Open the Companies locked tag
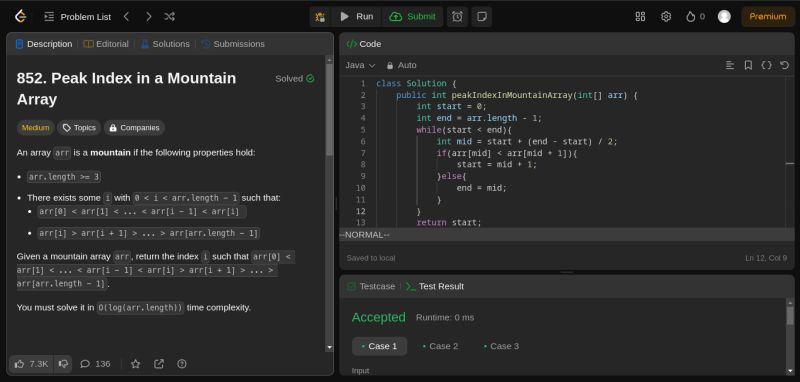Image resolution: width=800 pixels, height=382 pixels. click(x=134, y=128)
